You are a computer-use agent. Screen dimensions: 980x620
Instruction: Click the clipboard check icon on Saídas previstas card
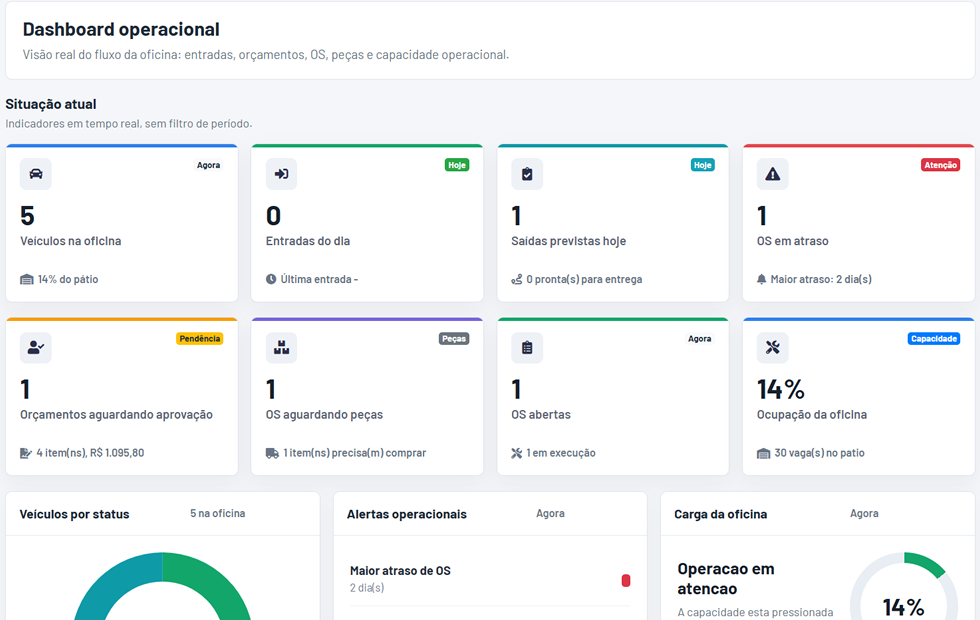pyautogui.click(x=527, y=174)
